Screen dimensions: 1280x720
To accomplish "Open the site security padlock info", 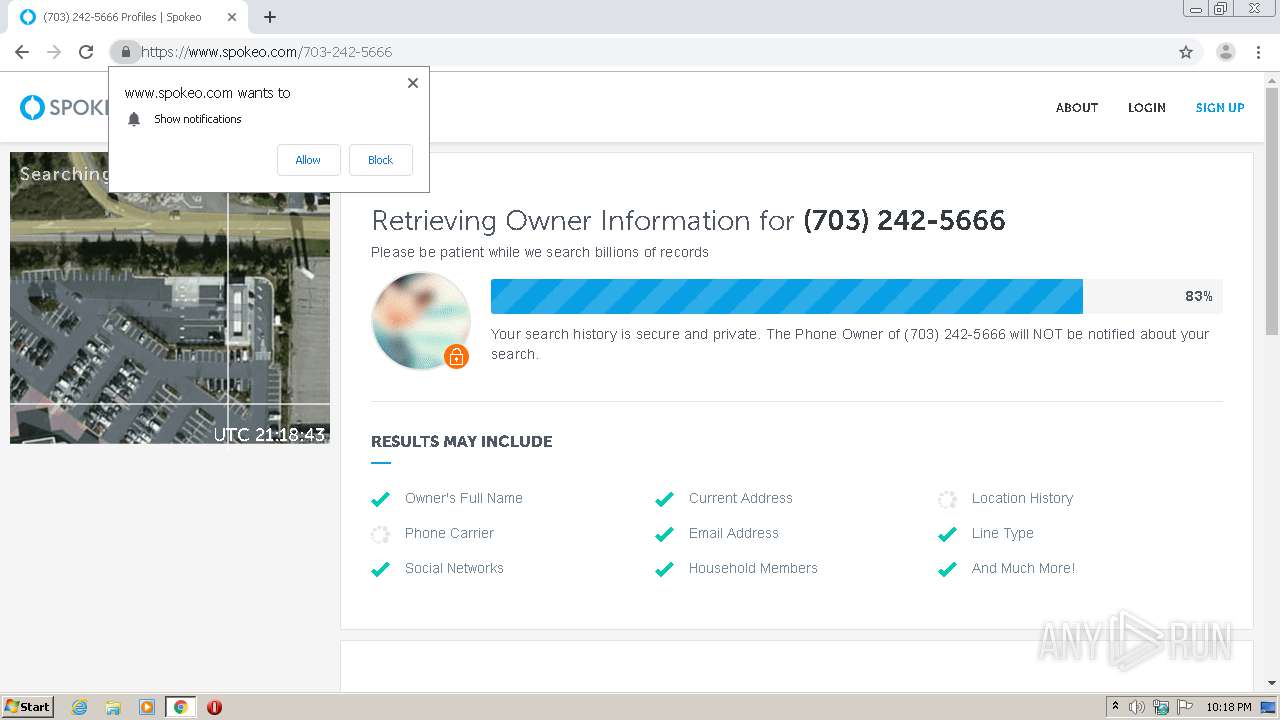I will pyautogui.click(x=125, y=52).
